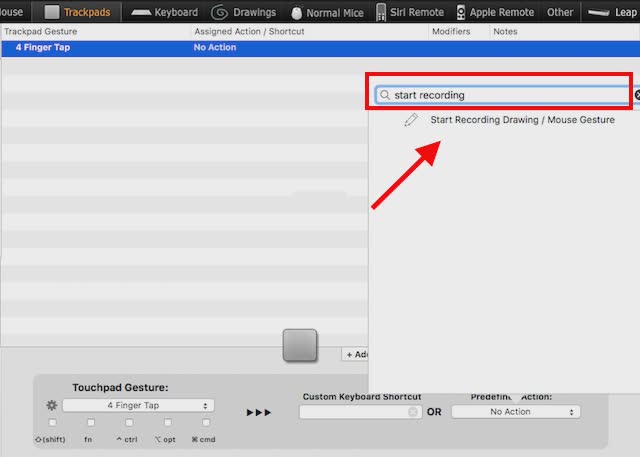Click the Apple Remote icon
The width and height of the screenshot is (640, 457).
coord(461,12)
